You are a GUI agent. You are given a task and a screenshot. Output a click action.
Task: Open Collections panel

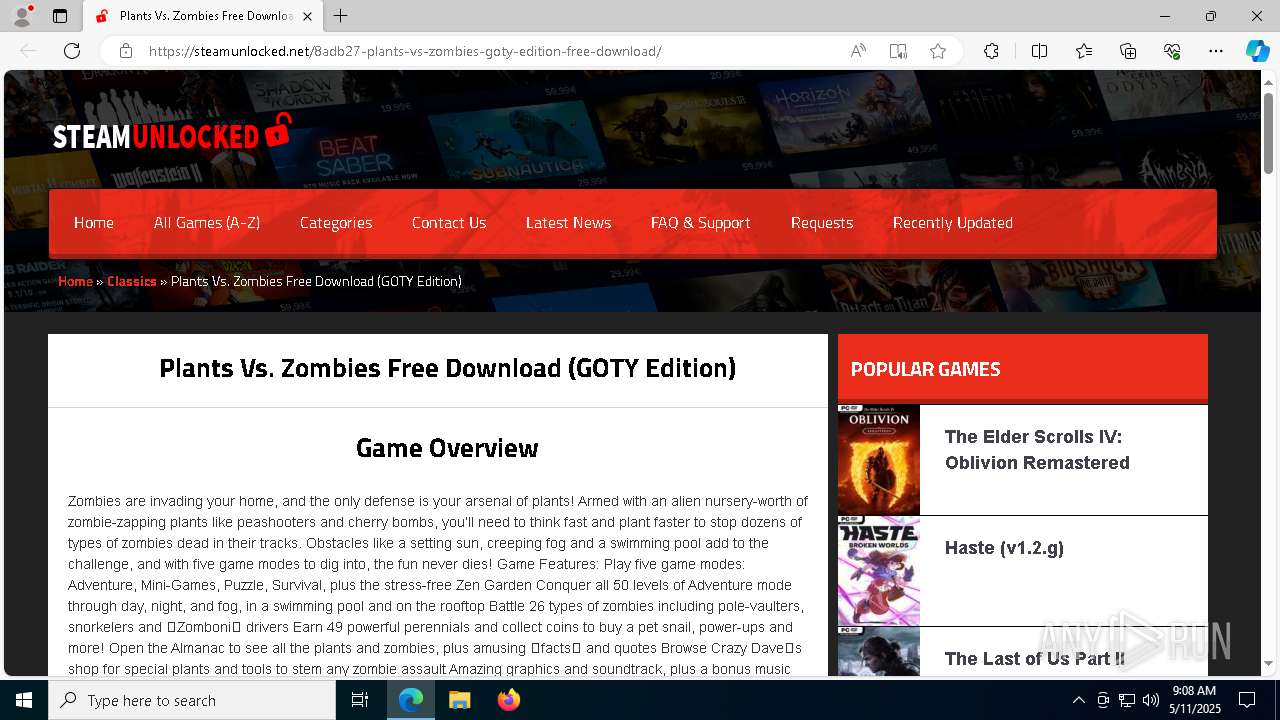click(x=1128, y=51)
